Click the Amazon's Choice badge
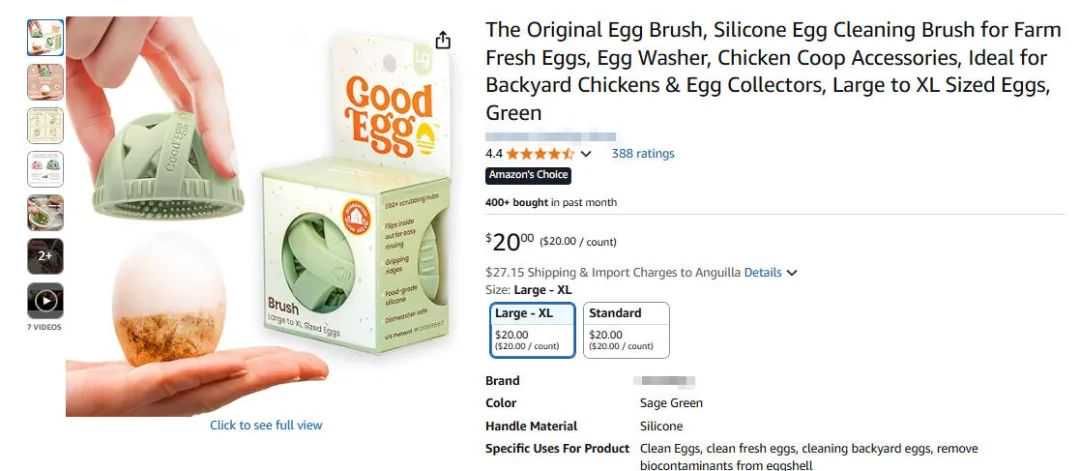Image resolution: width=1080 pixels, height=471 pixels. point(528,175)
